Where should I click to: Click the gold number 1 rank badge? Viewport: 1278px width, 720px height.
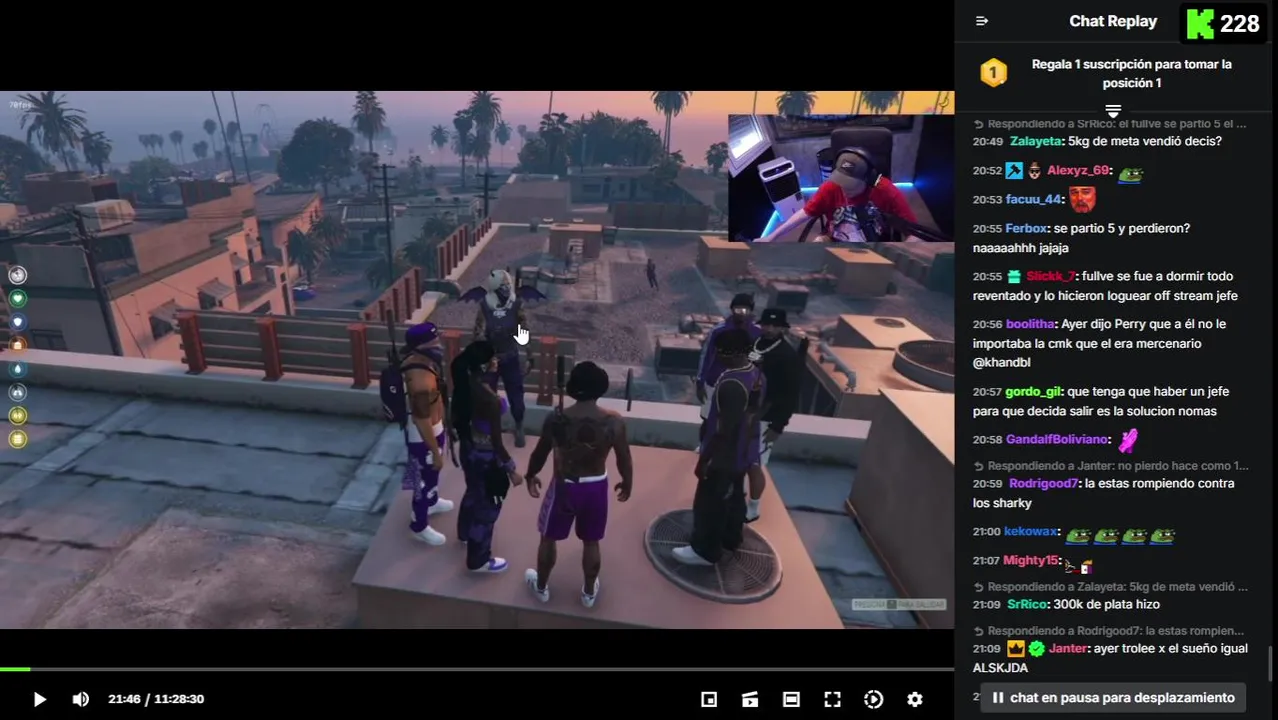point(993,73)
